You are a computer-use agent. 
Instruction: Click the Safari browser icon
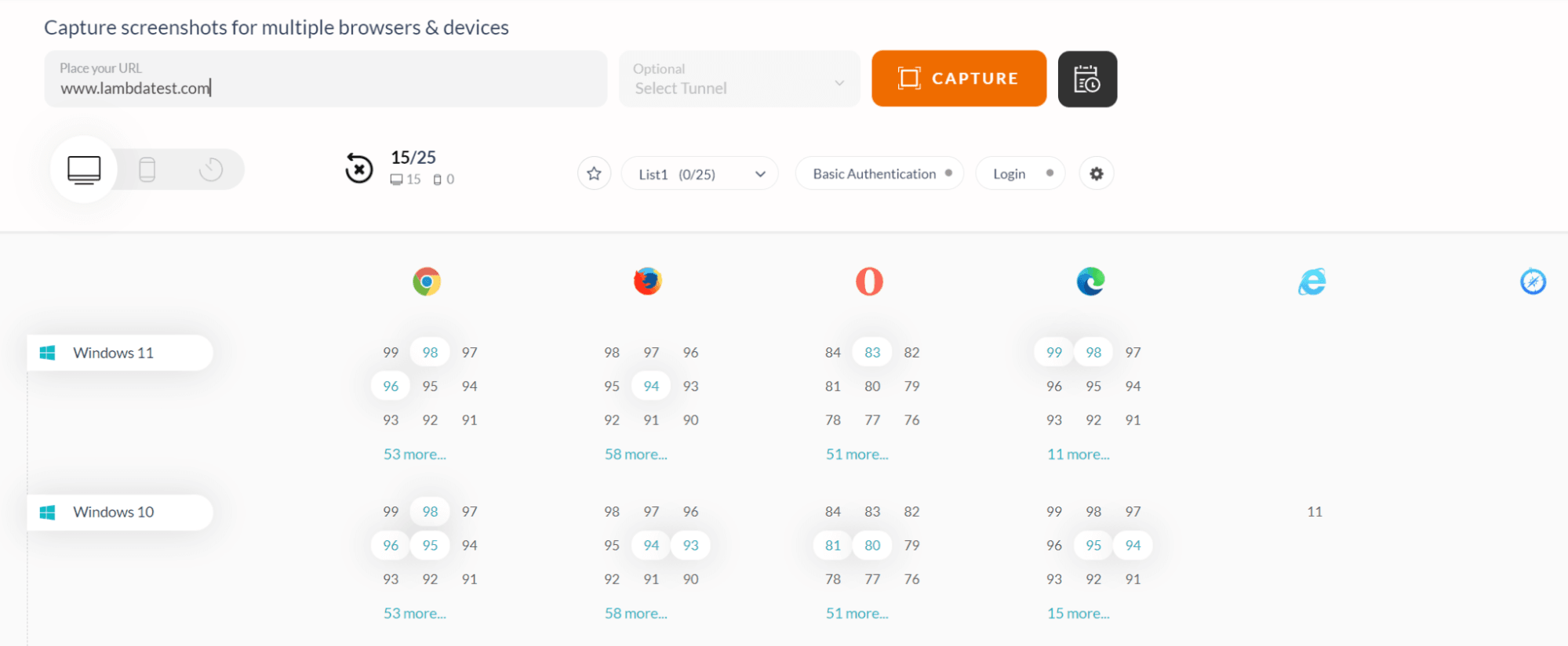pyautogui.click(x=1533, y=281)
